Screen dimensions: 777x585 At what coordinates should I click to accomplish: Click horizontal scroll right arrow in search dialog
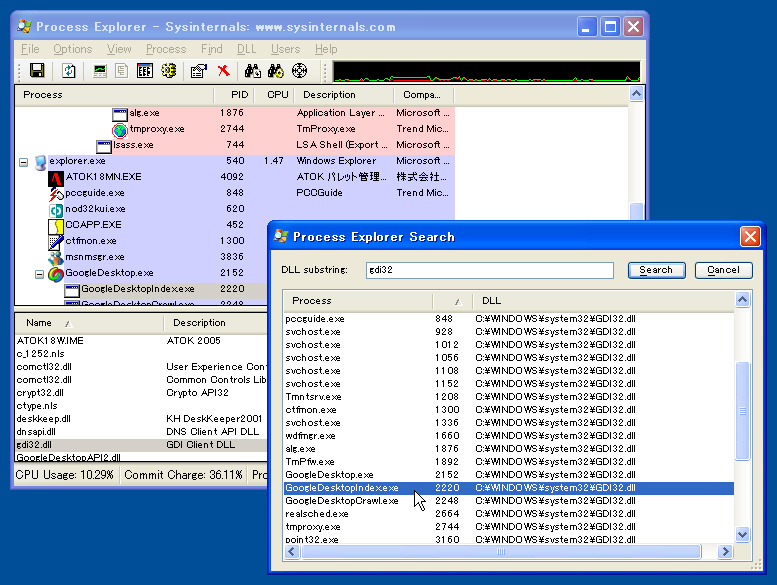725,551
